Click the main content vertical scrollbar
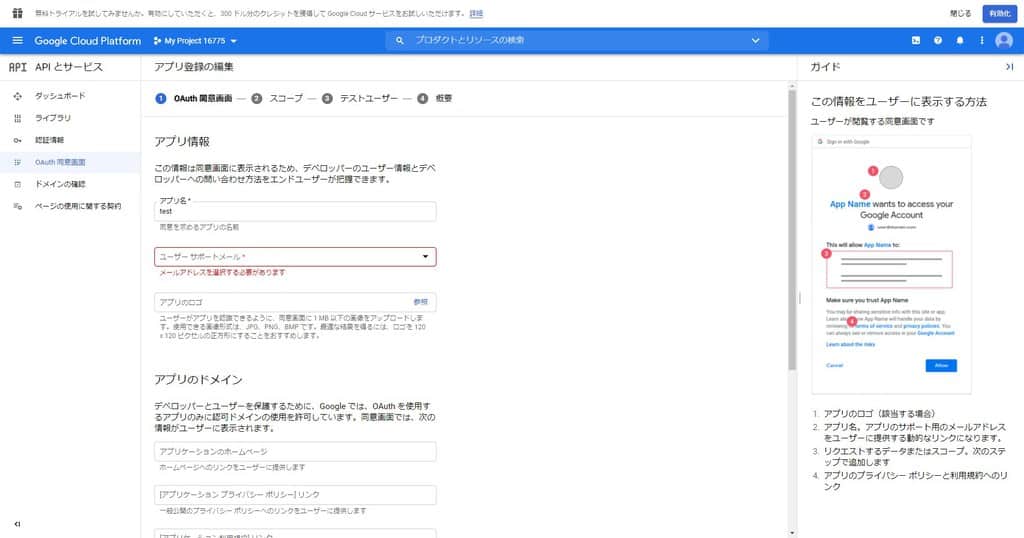 (792, 230)
